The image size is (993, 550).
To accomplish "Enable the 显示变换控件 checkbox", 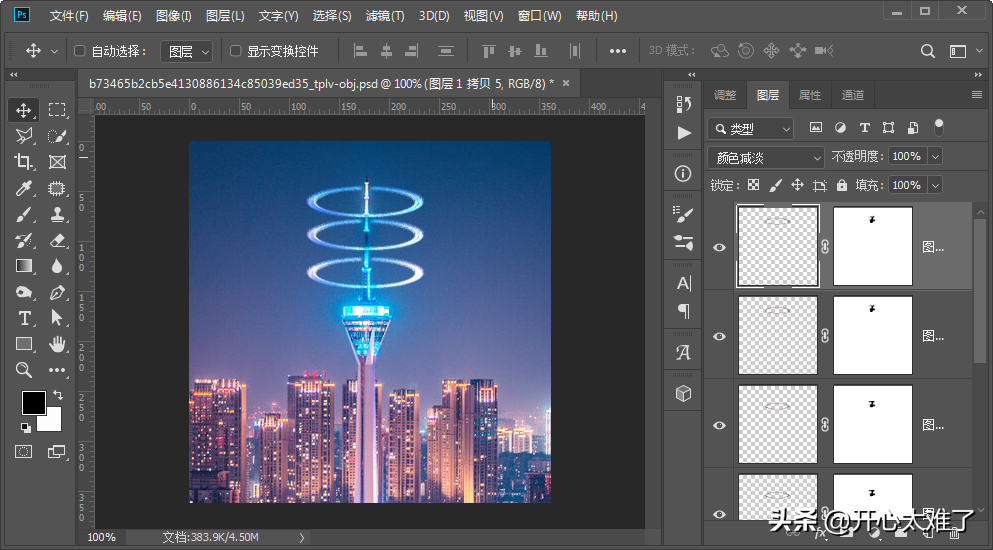I will (x=235, y=51).
